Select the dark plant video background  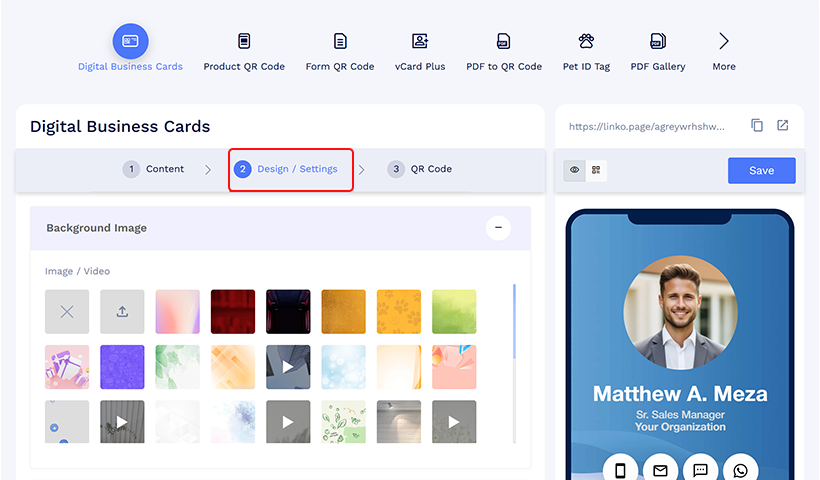[122, 422]
